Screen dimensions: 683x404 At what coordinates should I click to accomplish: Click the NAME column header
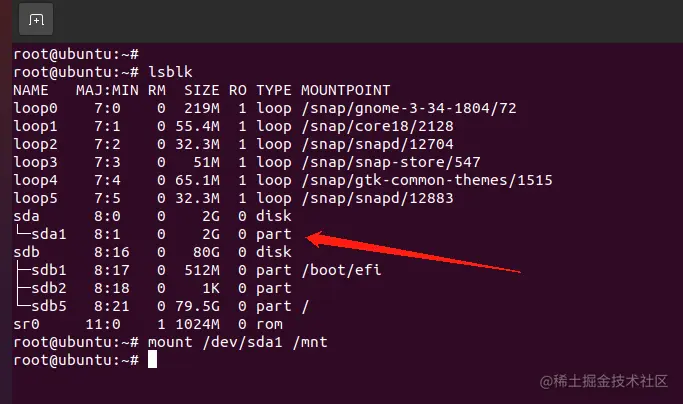(x=30, y=90)
